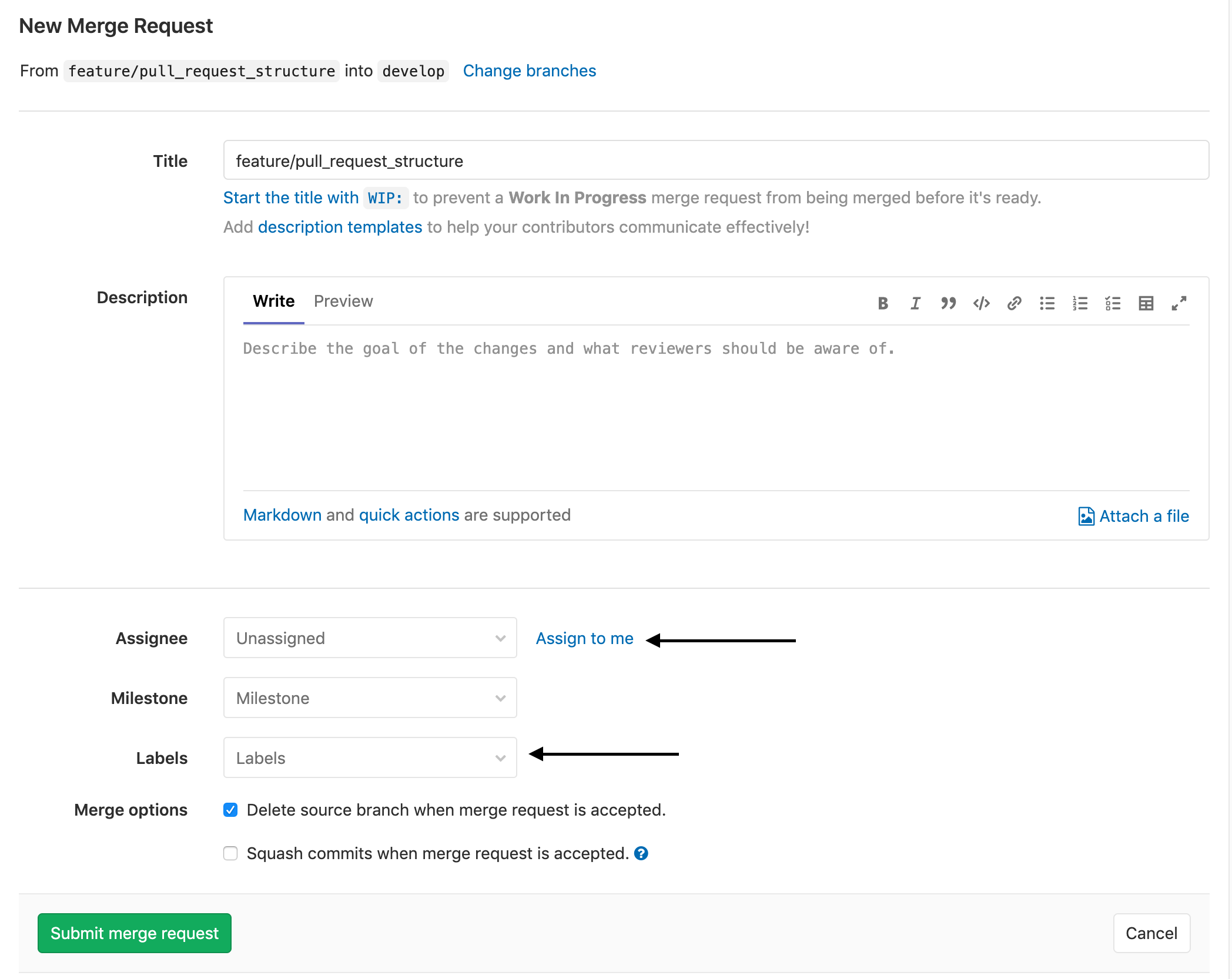Screen dimensions: 1232x979
Task: Select the Write tab
Action: (x=273, y=301)
